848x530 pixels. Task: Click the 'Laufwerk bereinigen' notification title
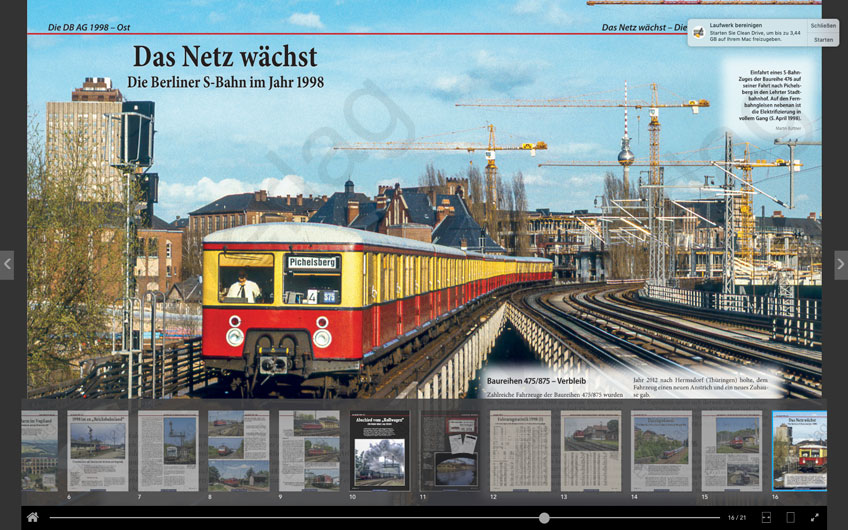[x=736, y=25]
